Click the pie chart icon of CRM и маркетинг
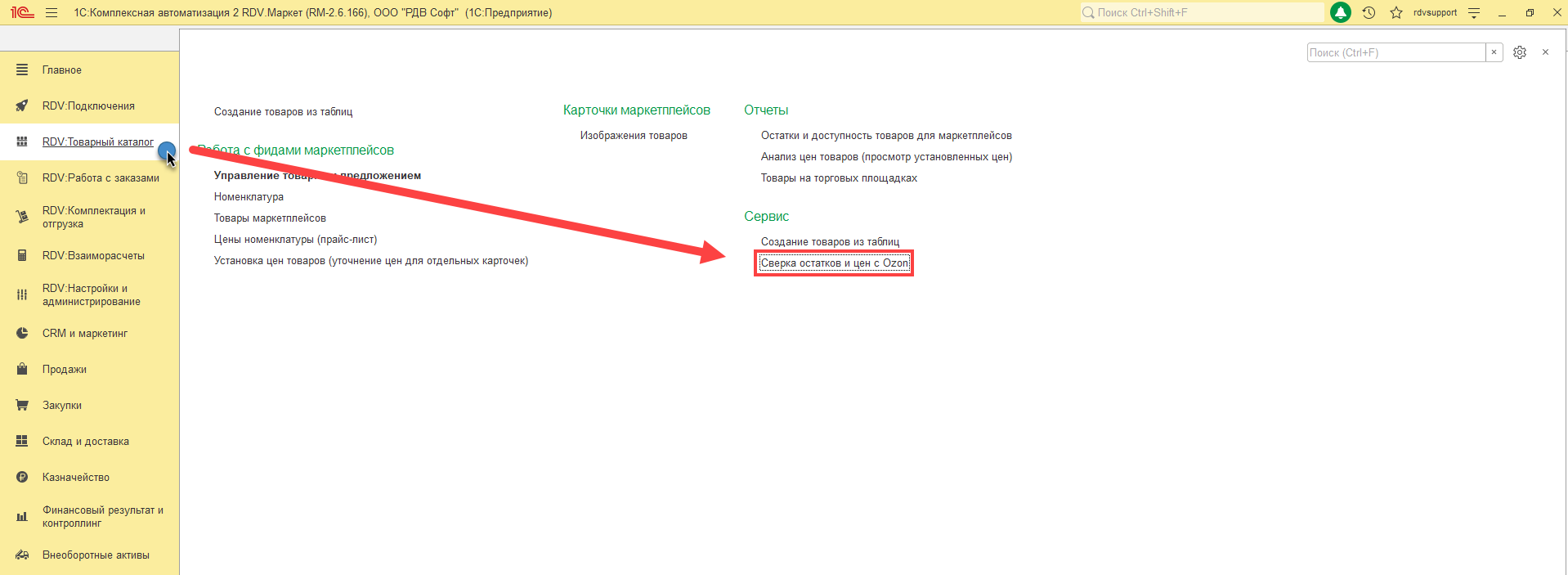Image resolution: width=1568 pixels, height=575 pixels. 22,333
